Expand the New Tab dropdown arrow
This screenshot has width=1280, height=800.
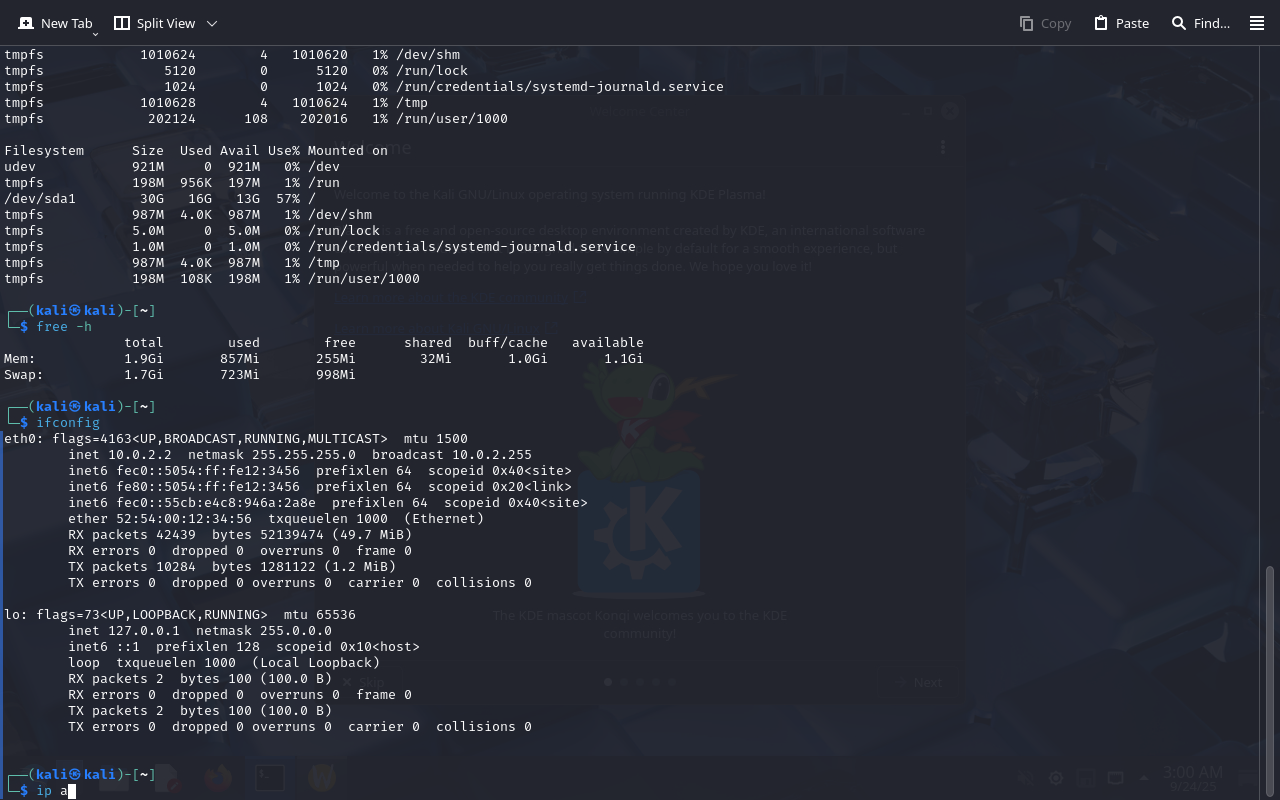pyautogui.click(x=95, y=34)
